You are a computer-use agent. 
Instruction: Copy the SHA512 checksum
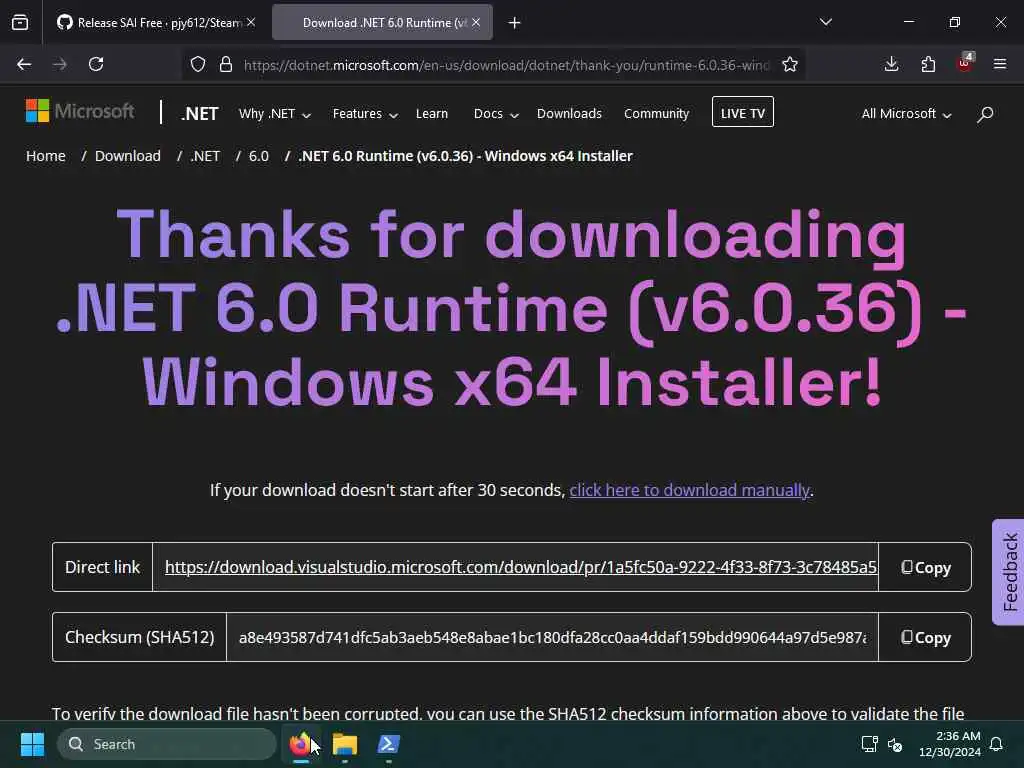(x=925, y=637)
